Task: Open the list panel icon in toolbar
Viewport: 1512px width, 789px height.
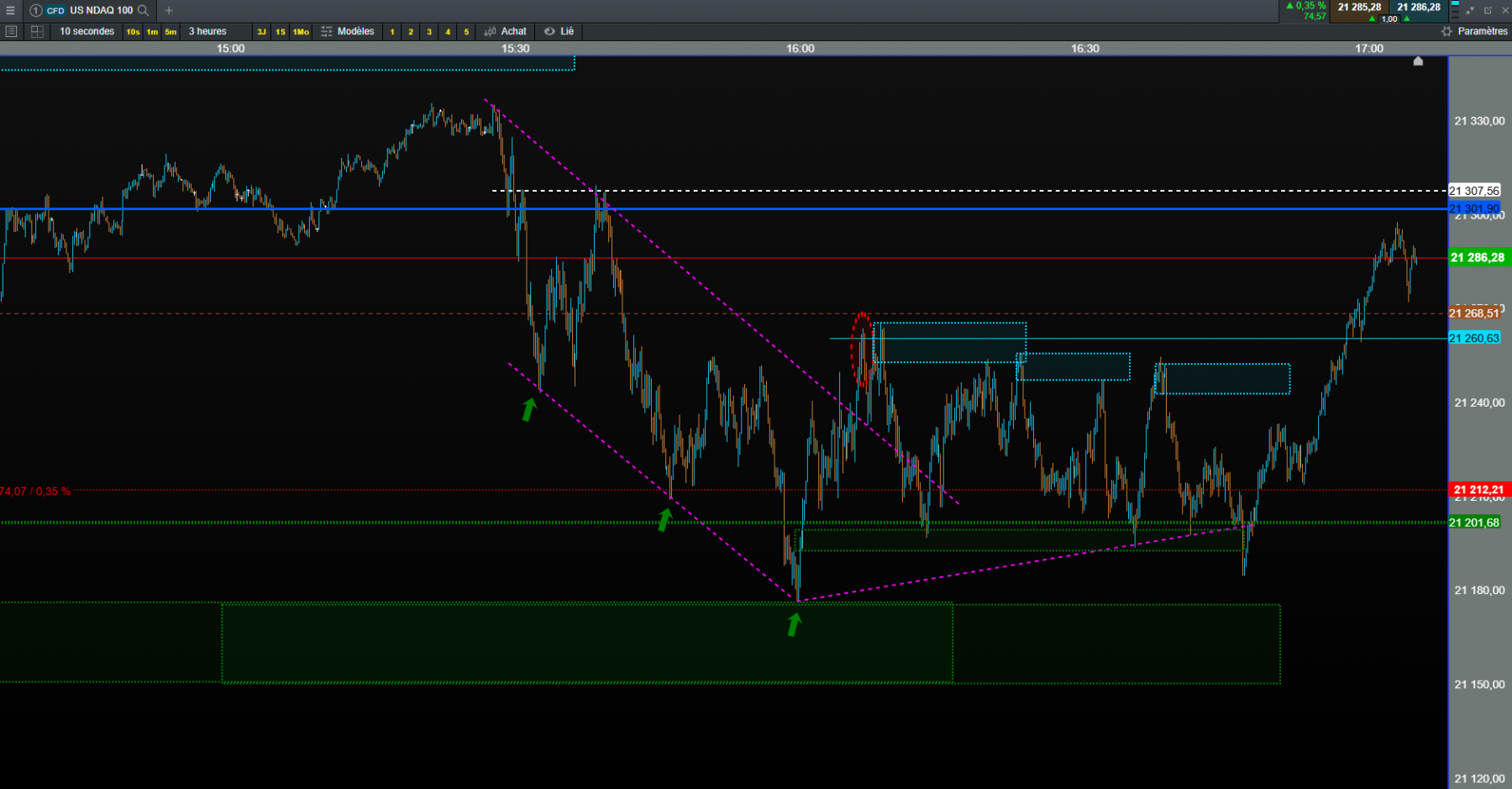Action: pos(11,31)
